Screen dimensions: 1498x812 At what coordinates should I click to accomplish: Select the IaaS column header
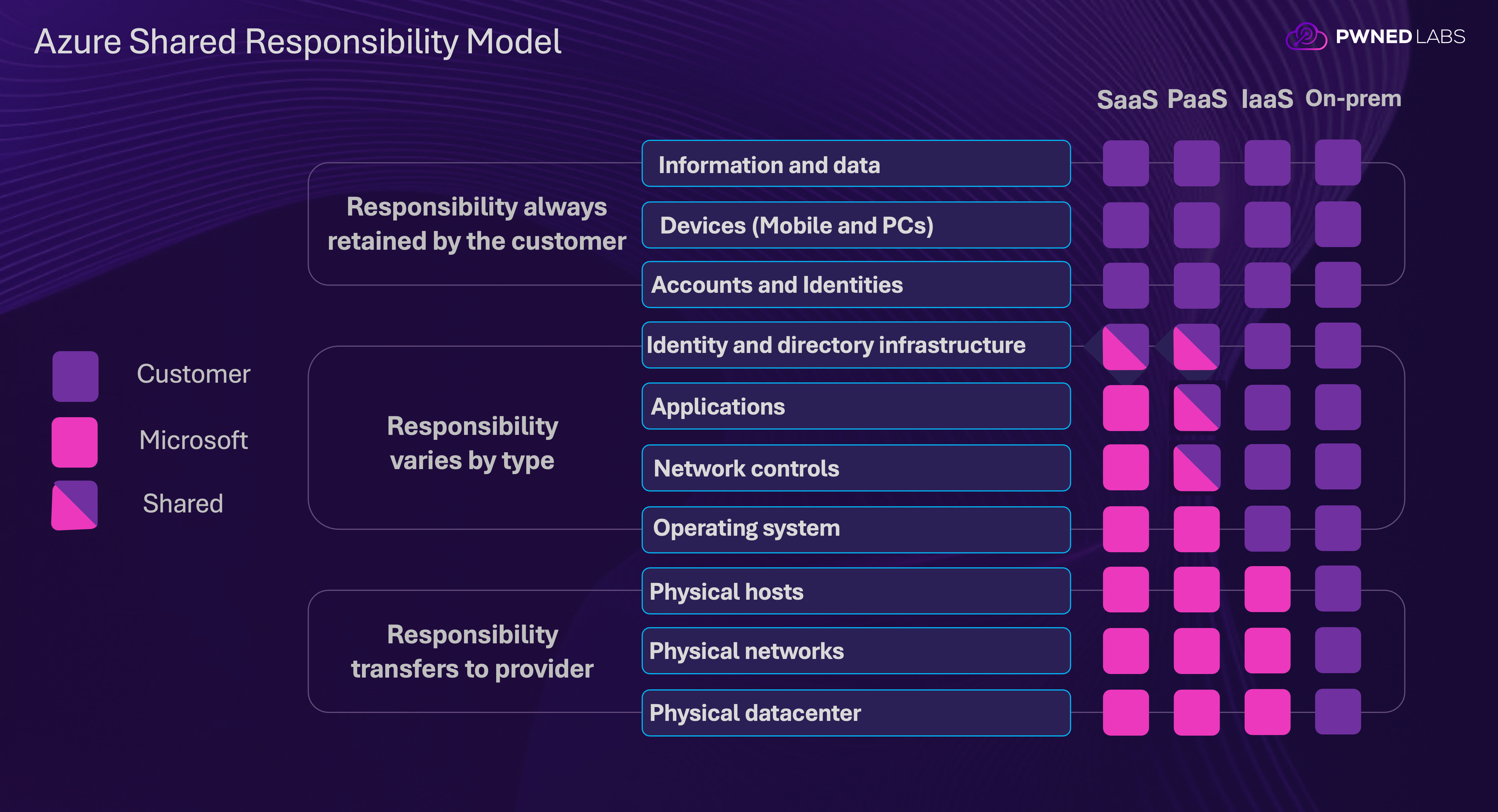pos(1266,99)
